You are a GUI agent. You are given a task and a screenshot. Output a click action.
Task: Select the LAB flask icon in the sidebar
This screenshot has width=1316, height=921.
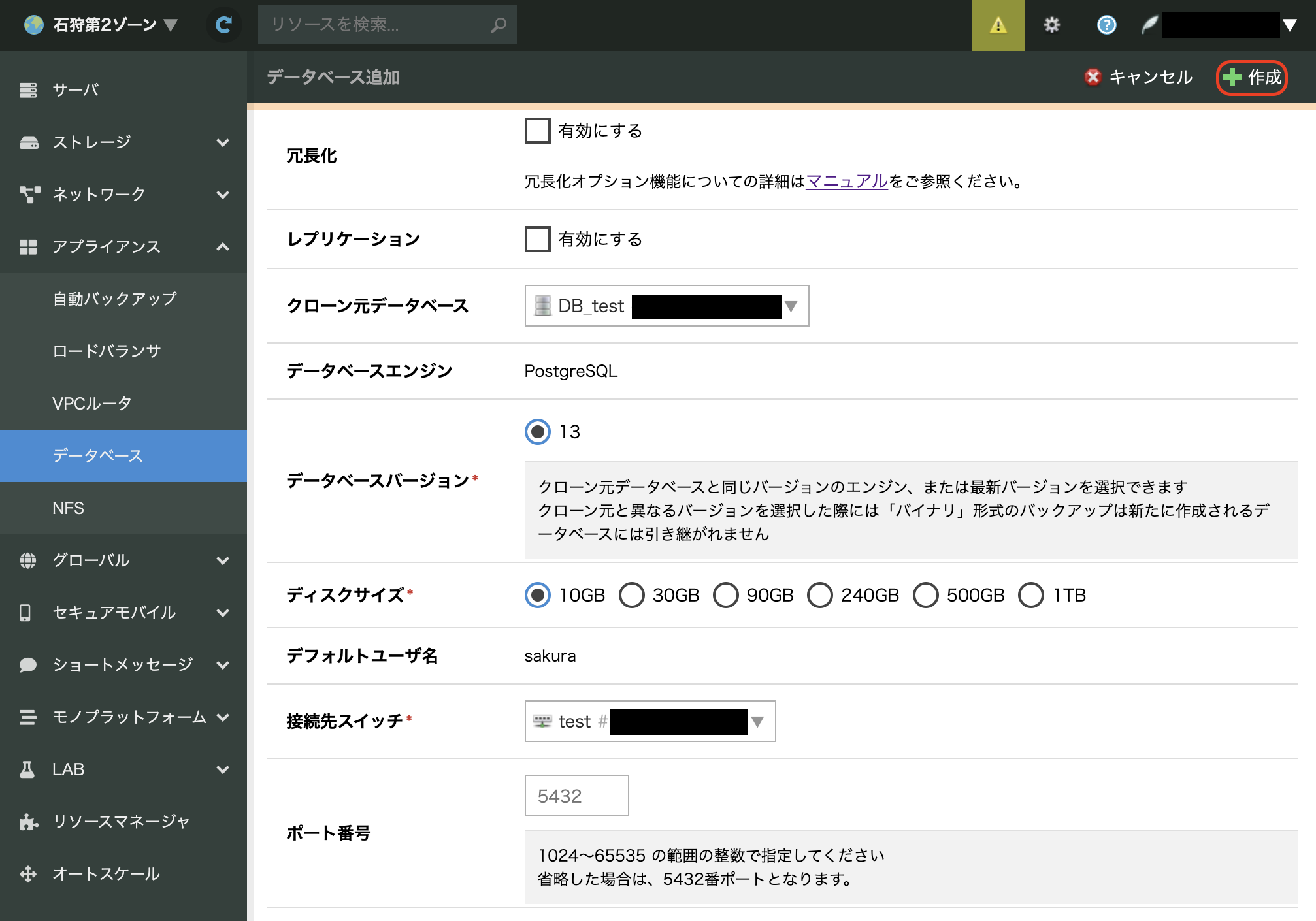tap(27, 769)
